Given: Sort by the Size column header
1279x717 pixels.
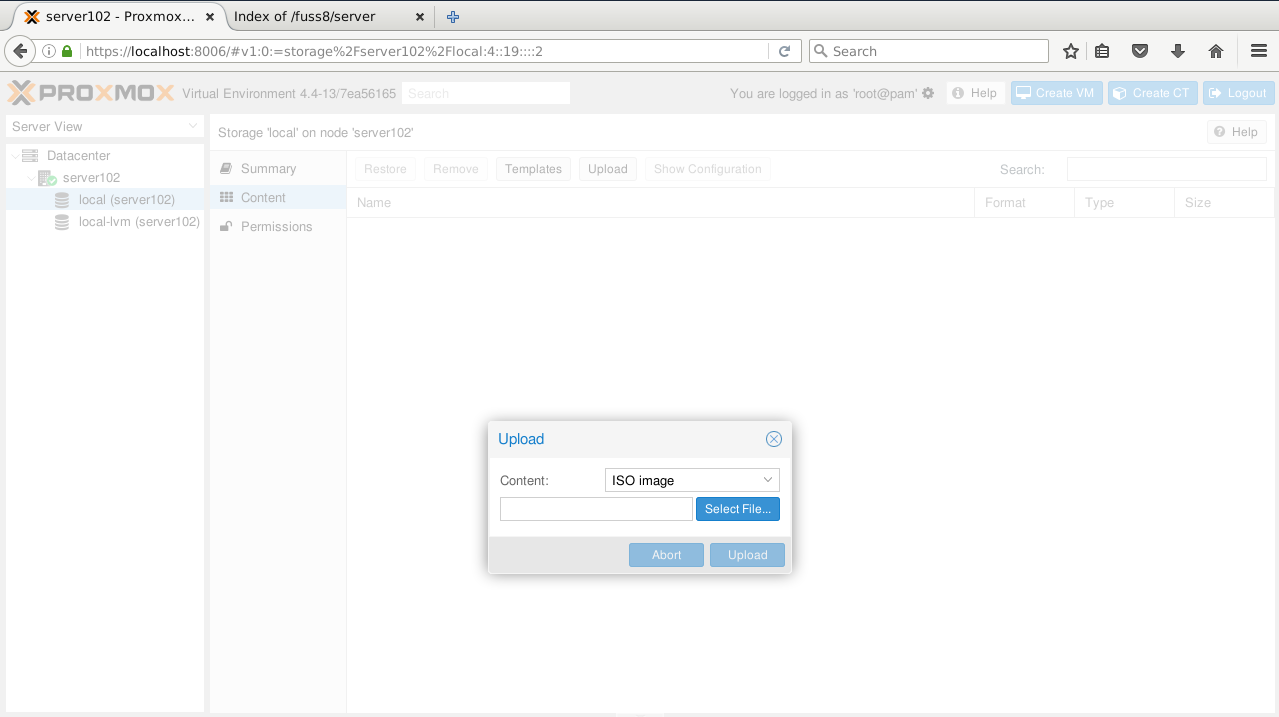Looking at the screenshot, I should click(x=1224, y=203).
